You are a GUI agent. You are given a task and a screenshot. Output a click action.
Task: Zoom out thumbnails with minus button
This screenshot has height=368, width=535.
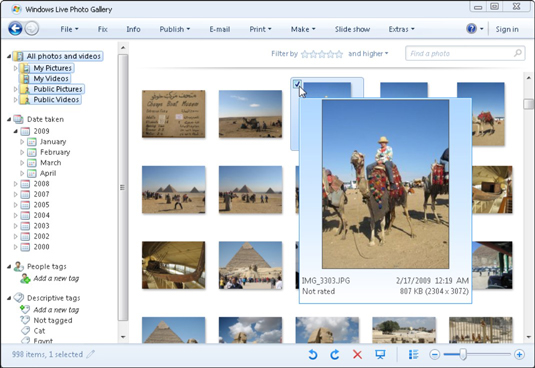click(x=435, y=355)
